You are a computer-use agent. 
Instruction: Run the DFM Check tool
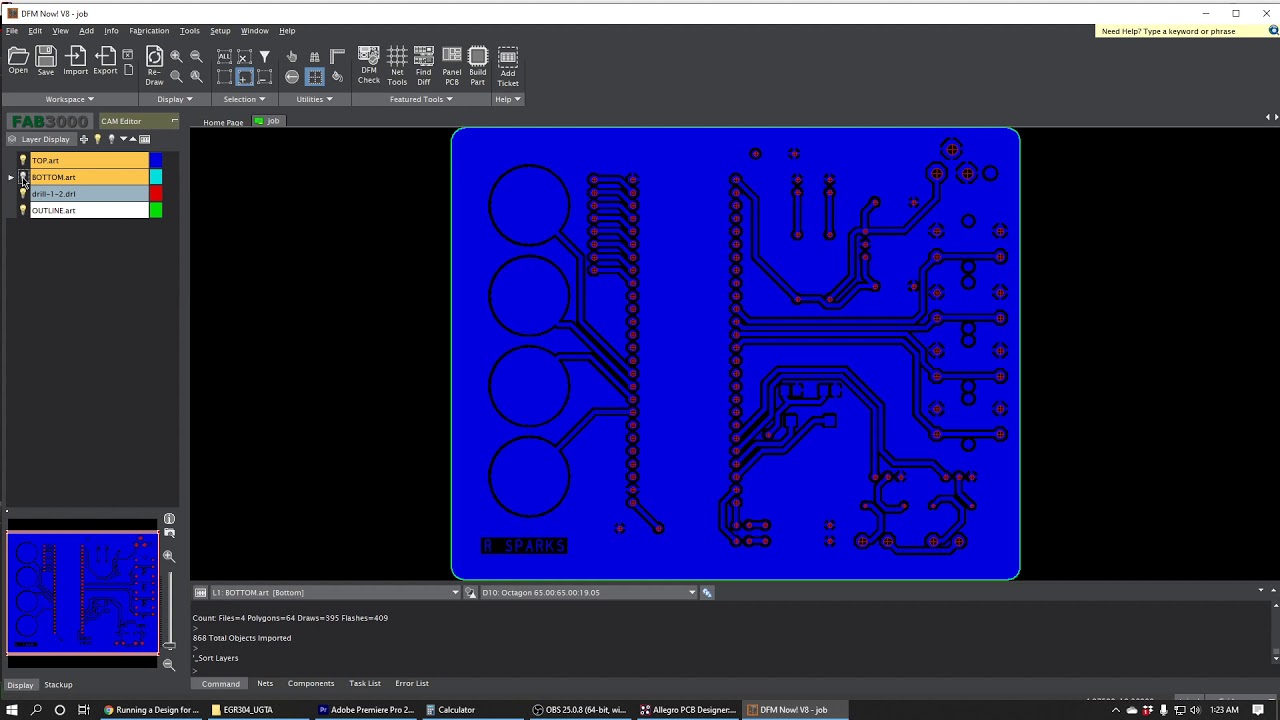(369, 66)
